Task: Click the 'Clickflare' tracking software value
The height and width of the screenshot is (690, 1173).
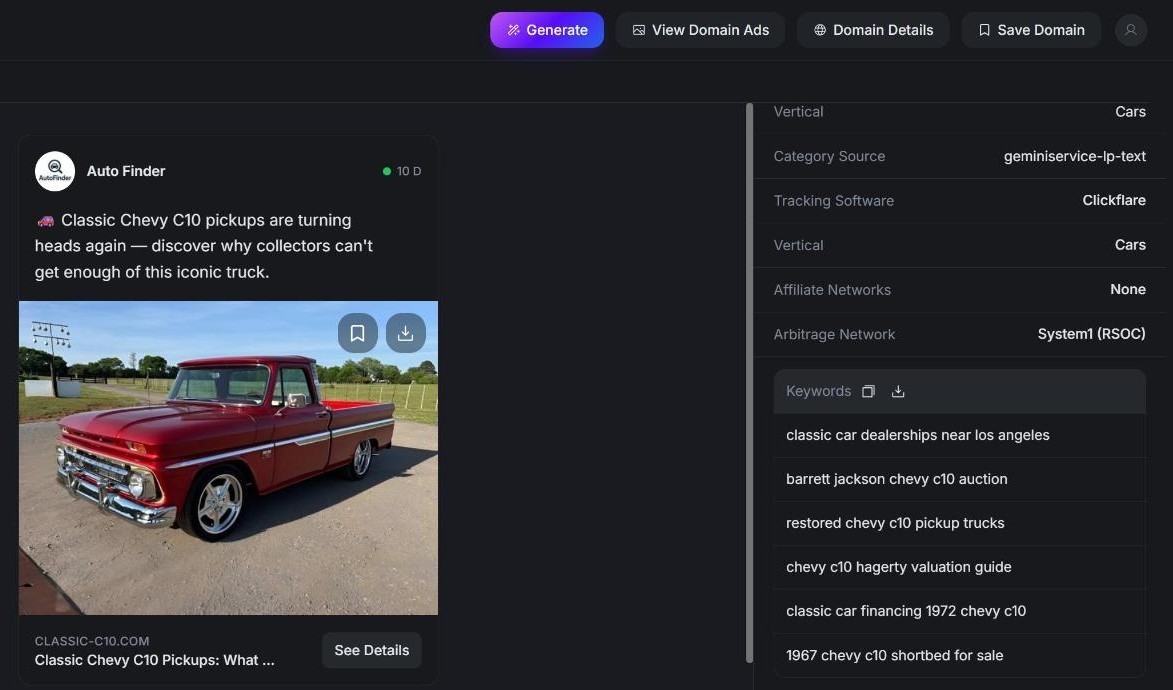Action: 1114,201
